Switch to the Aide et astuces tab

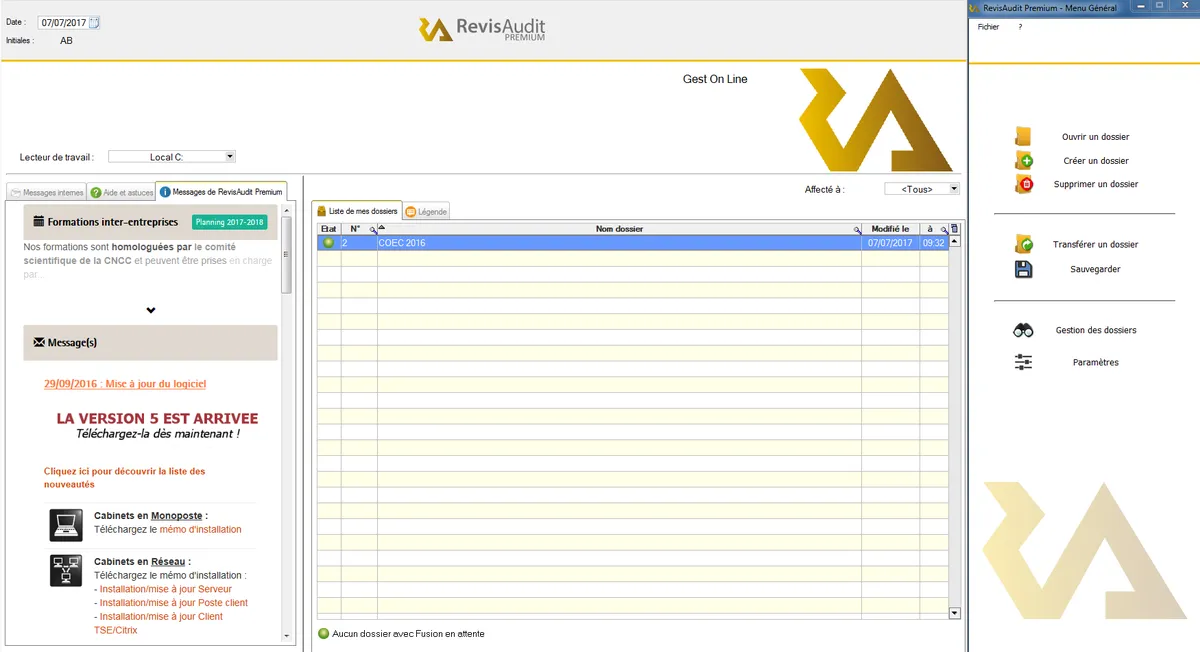tap(121, 192)
